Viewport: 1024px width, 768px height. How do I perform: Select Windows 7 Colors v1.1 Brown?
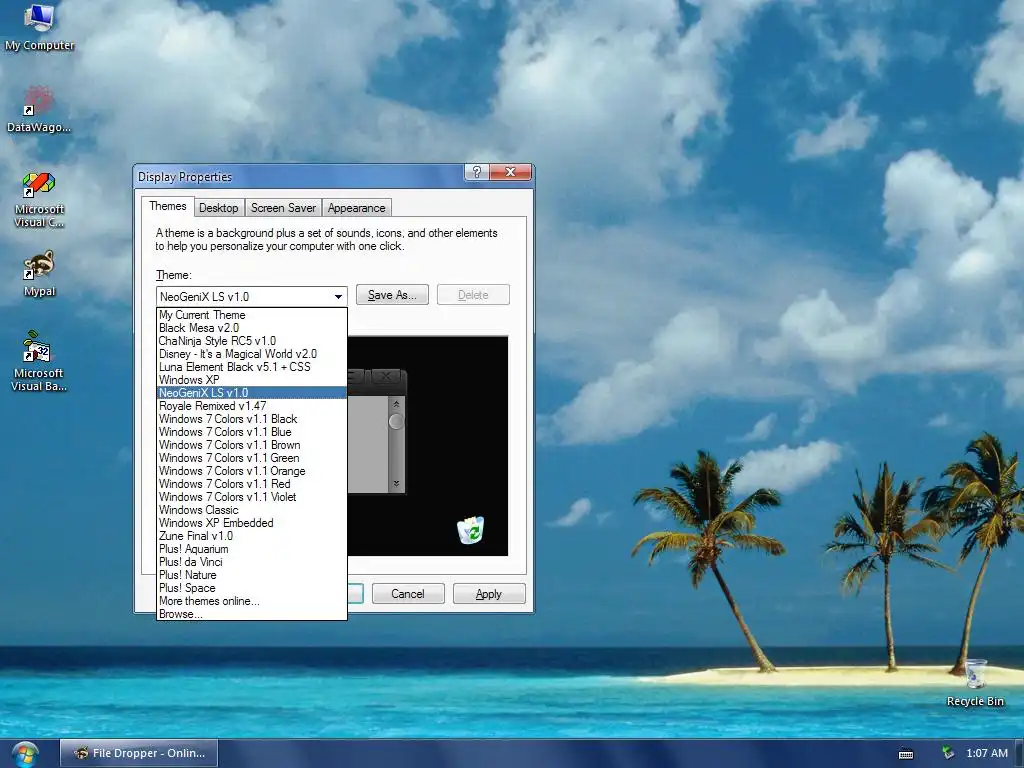click(251, 445)
